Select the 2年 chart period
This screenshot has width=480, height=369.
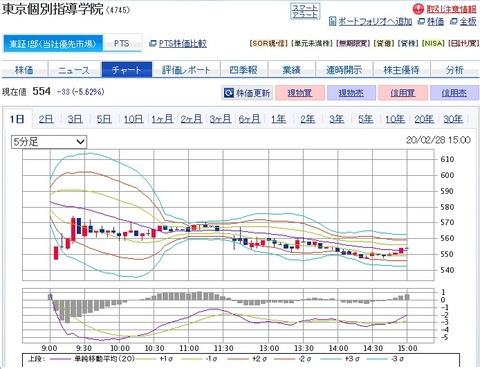307,119
